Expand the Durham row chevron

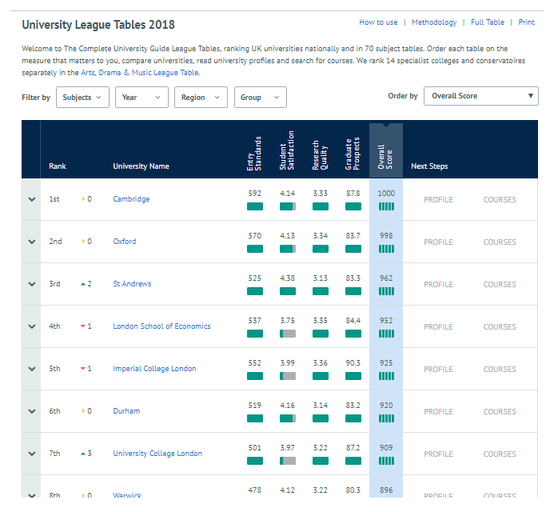tap(32, 411)
